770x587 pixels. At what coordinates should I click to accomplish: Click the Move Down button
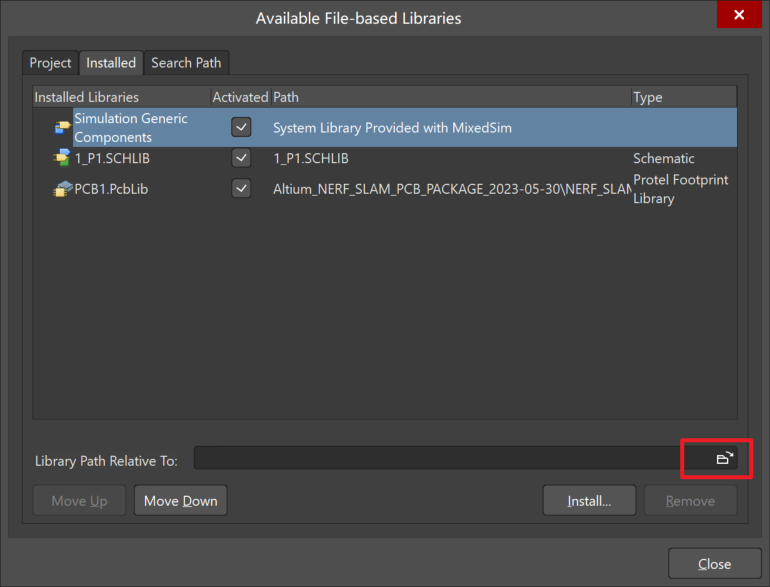point(180,501)
